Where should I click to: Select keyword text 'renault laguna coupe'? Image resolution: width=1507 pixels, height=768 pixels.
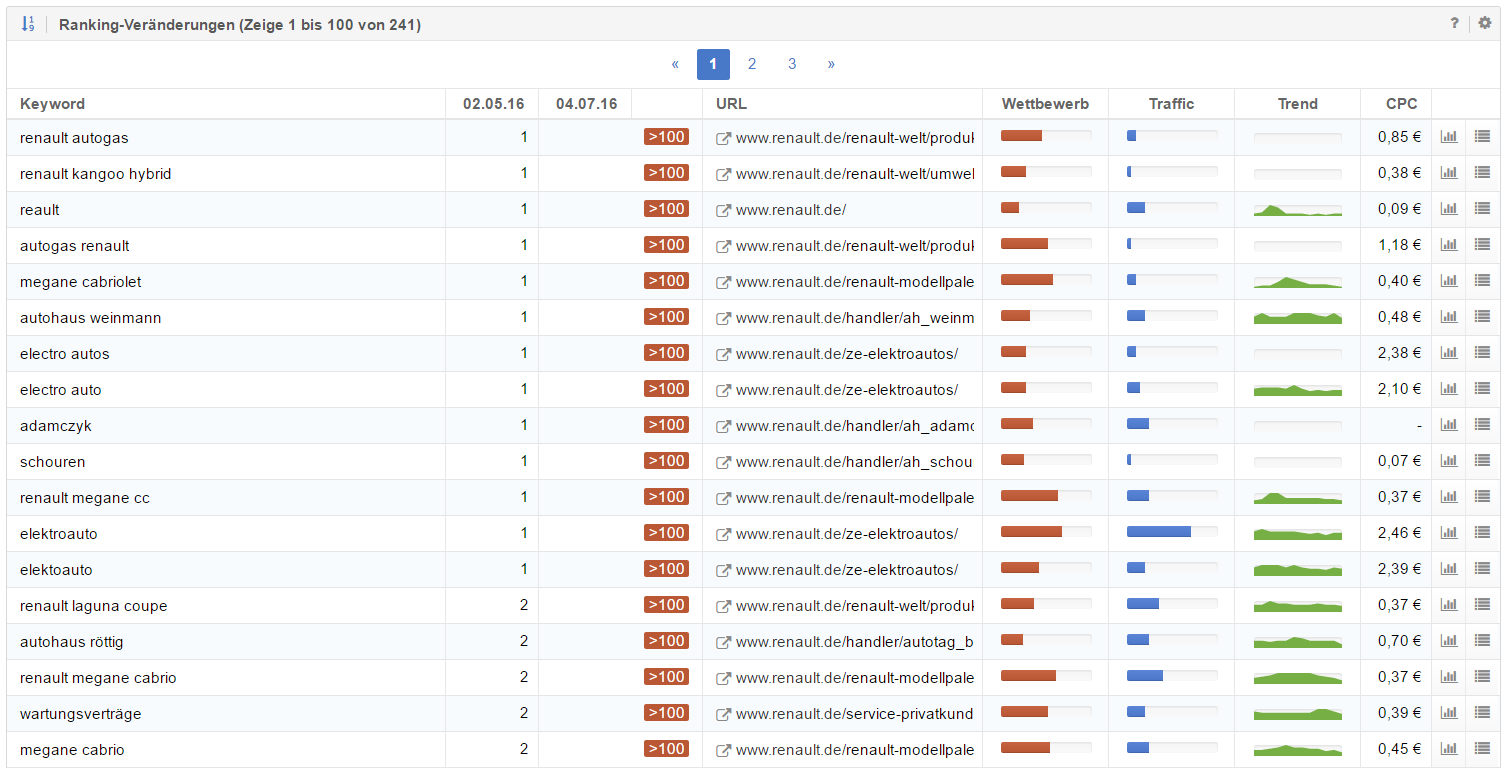click(x=94, y=606)
